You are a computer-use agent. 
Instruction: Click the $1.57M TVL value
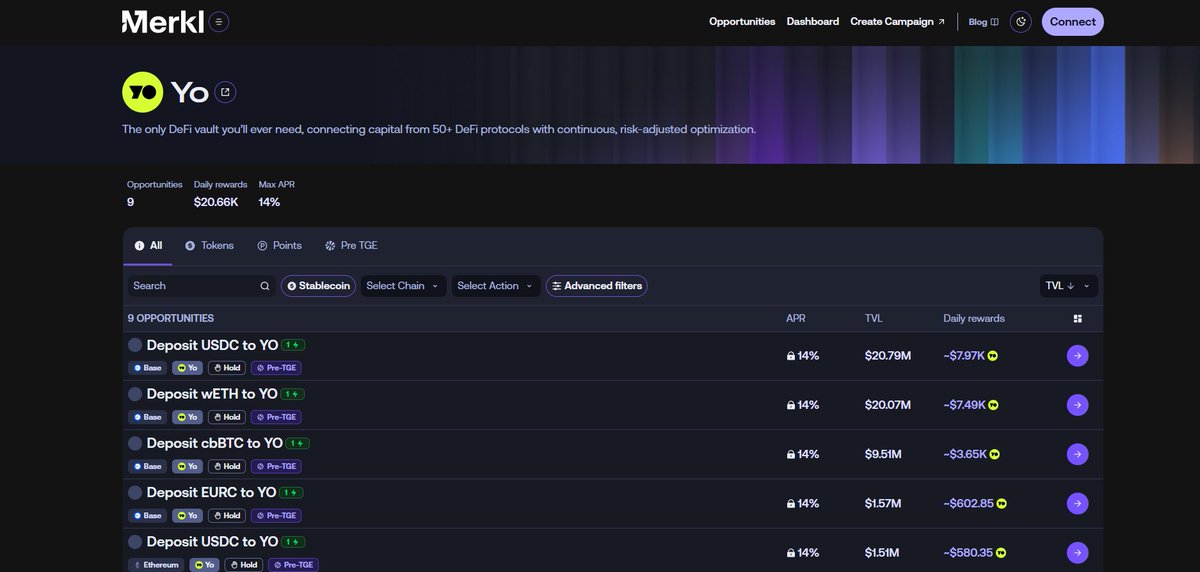tap(882, 503)
